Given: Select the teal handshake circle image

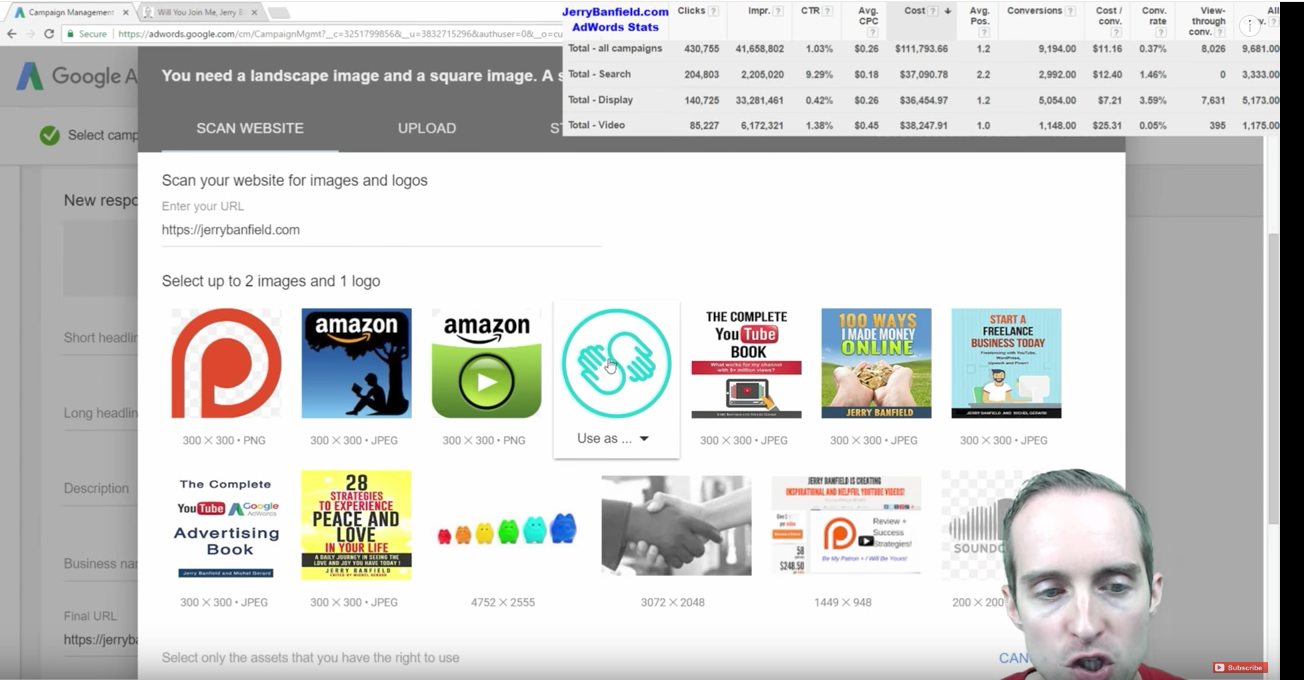Looking at the screenshot, I should pyautogui.click(x=616, y=363).
